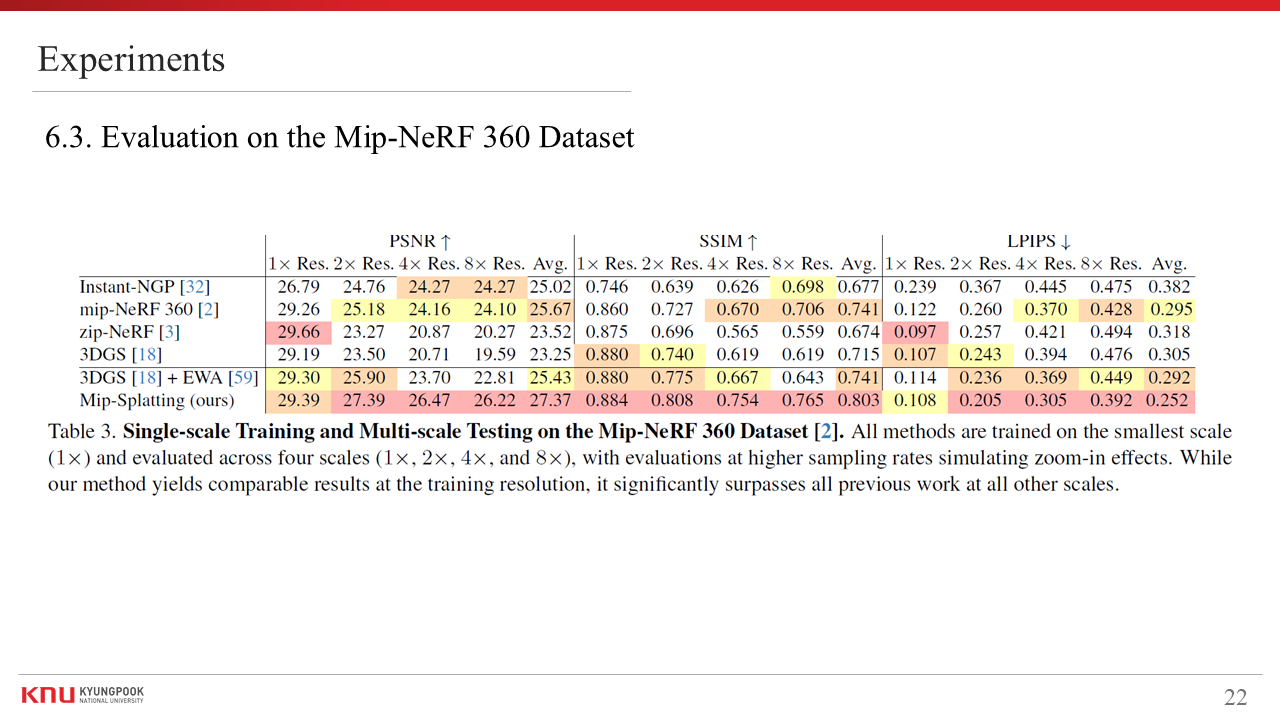Click the PSNR value 19.59
The height and width of the screenshot is (720, 1280).
pyautogui.click(x=494, y=355)
